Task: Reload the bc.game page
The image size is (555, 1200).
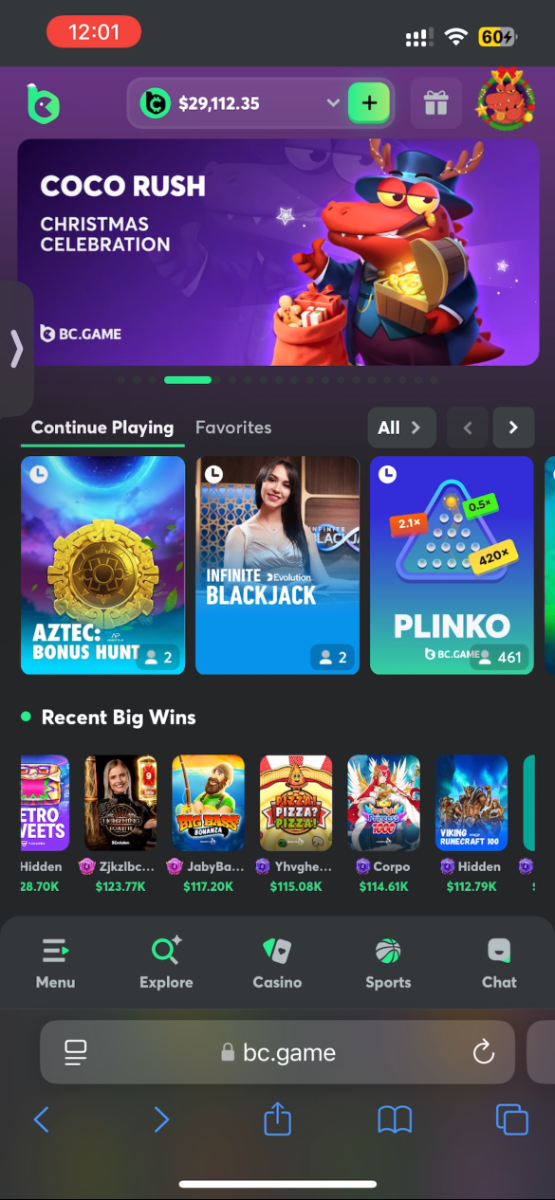Action: point(483,1052)
